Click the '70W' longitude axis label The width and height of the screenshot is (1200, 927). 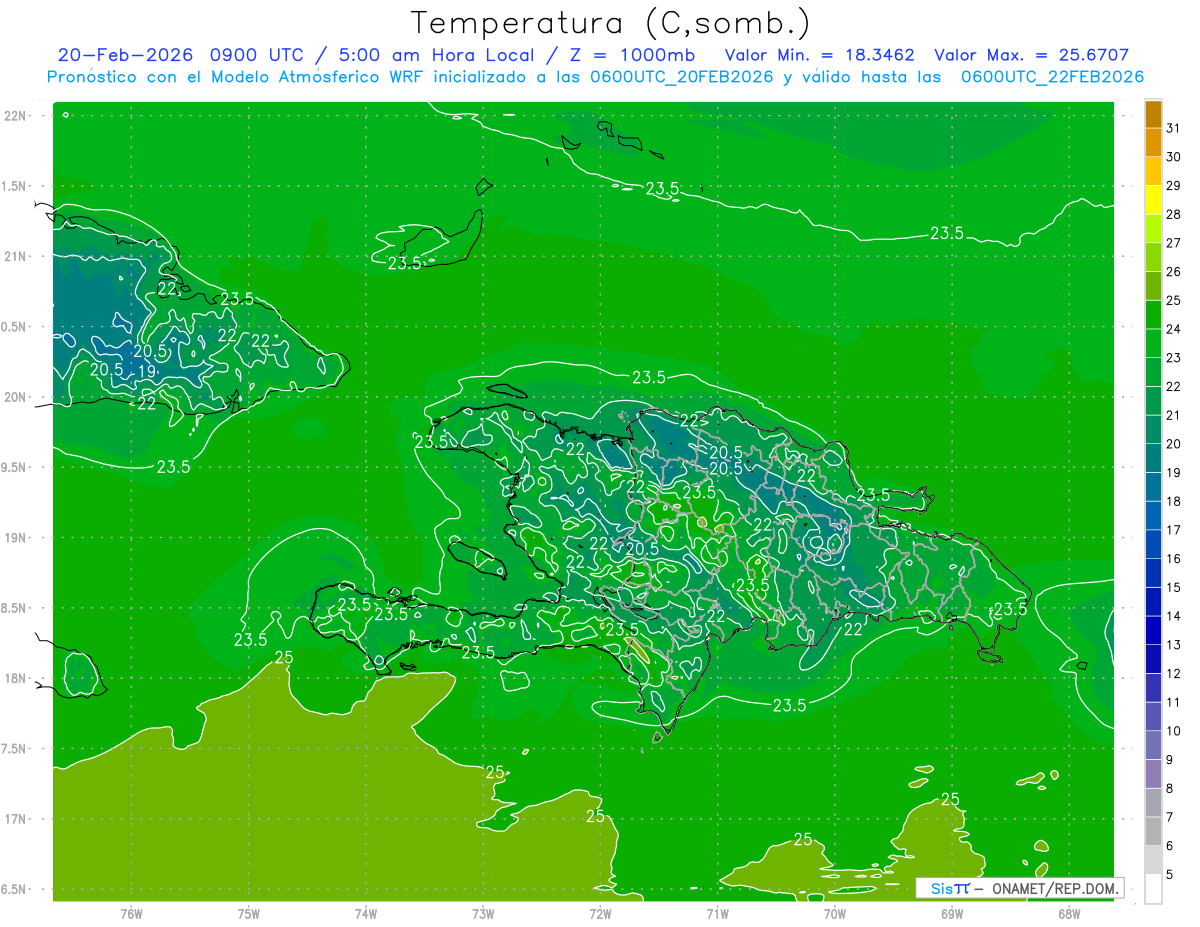835,914
